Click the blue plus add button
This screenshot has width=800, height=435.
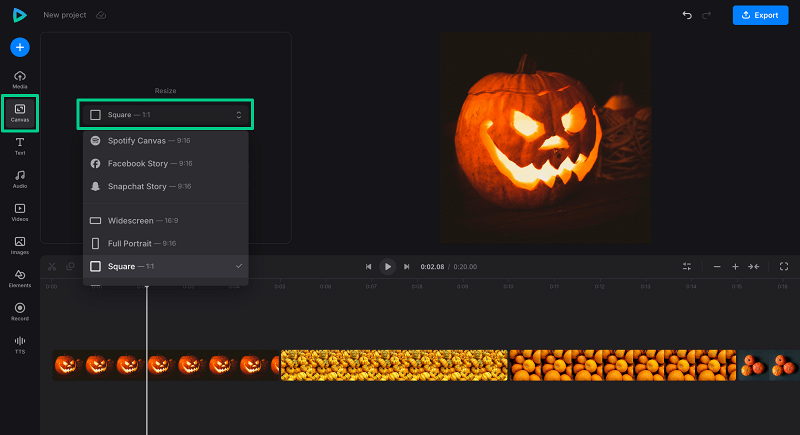tap(20, 47)
